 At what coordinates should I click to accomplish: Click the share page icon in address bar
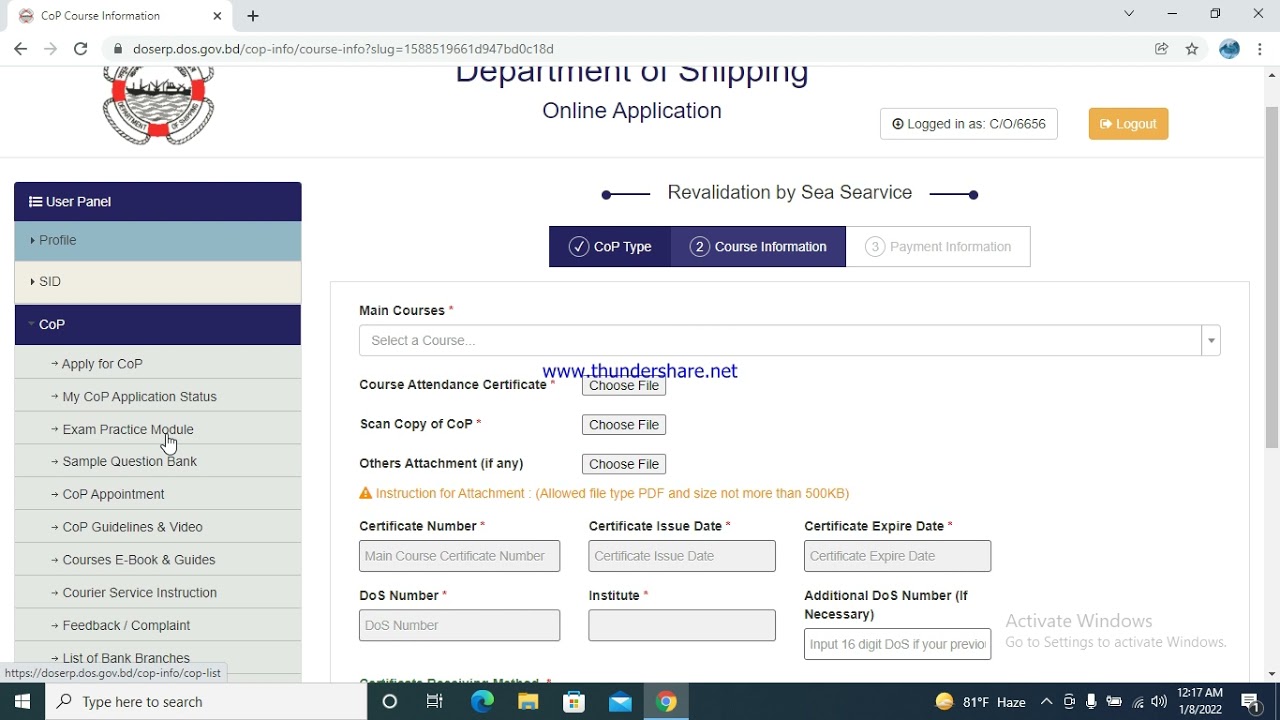point(1161,48)
